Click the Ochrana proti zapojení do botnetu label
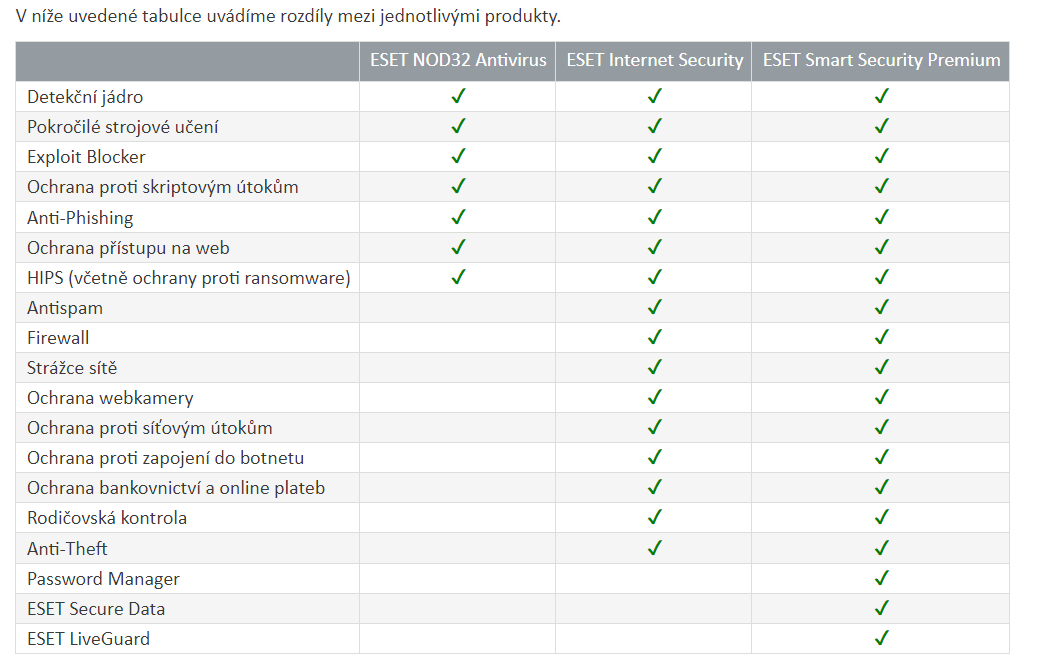The width and height of the screenshot is (1060, 659). 165,458
